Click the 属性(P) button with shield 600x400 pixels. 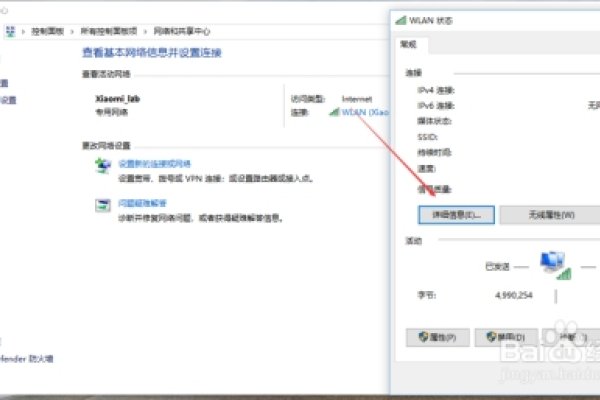point(438,337)
